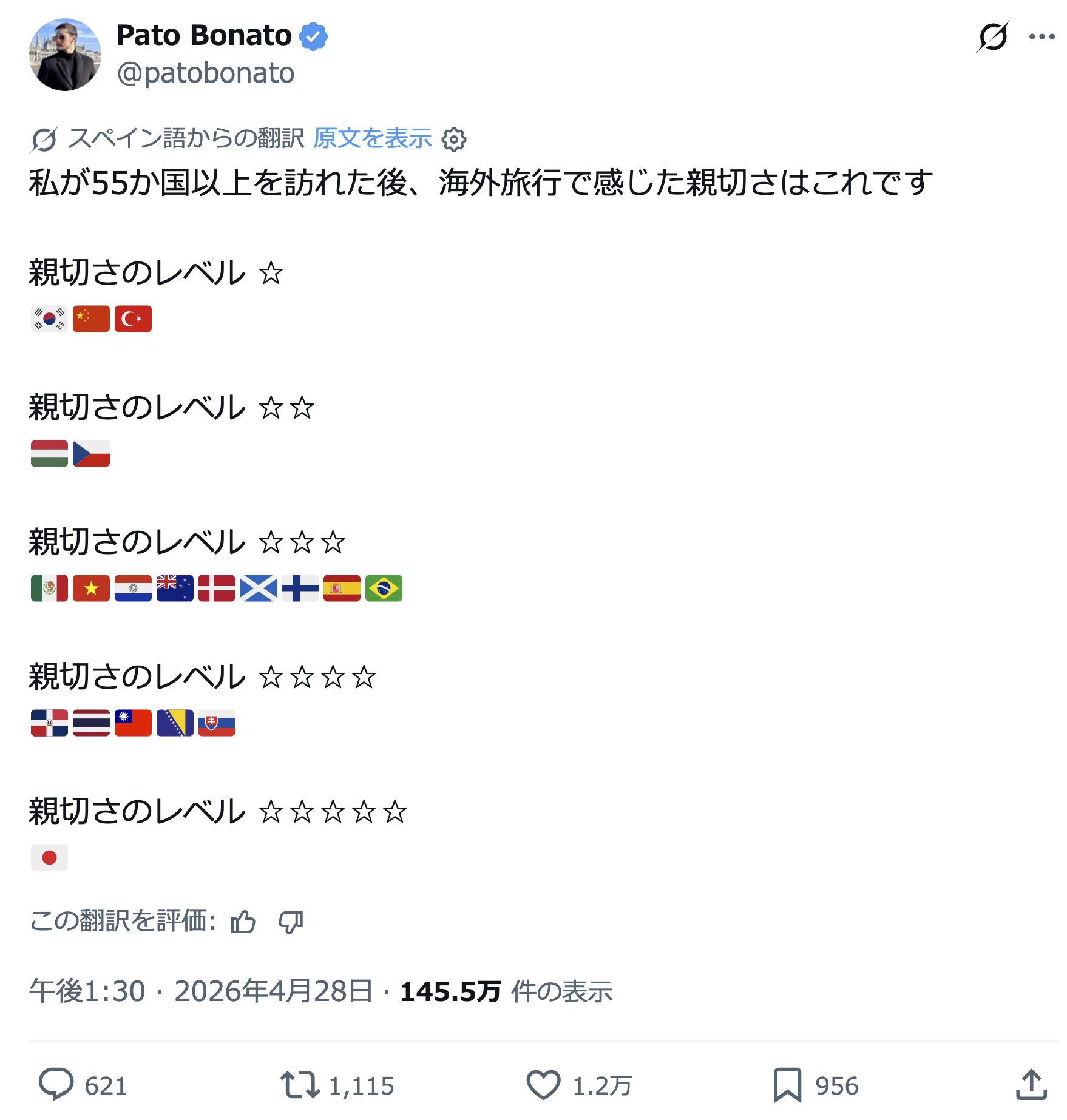The width and height of the screenshot is (1067, 1120).
Task: Like the post with the heart icon
Action: [543, 1085]
